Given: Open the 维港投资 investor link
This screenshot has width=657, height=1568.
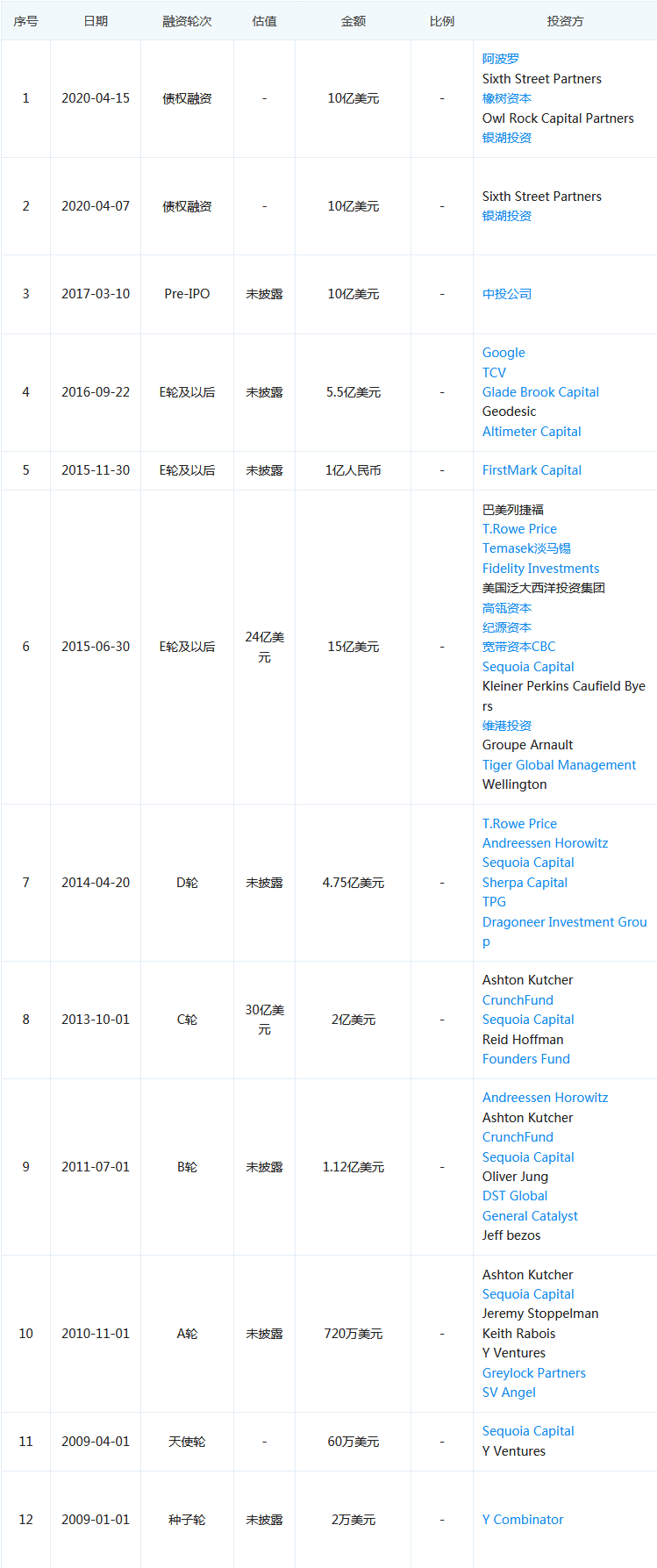Looking at the screenshot, I should 506,726.
